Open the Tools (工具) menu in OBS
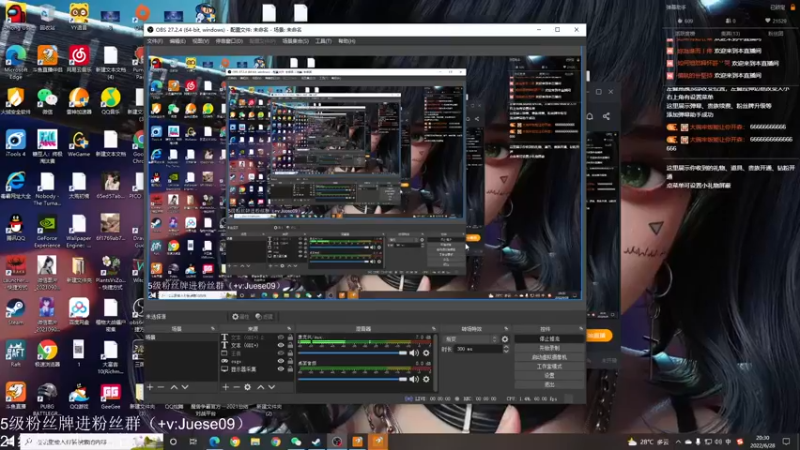800x450 pixels. (323, 41)
